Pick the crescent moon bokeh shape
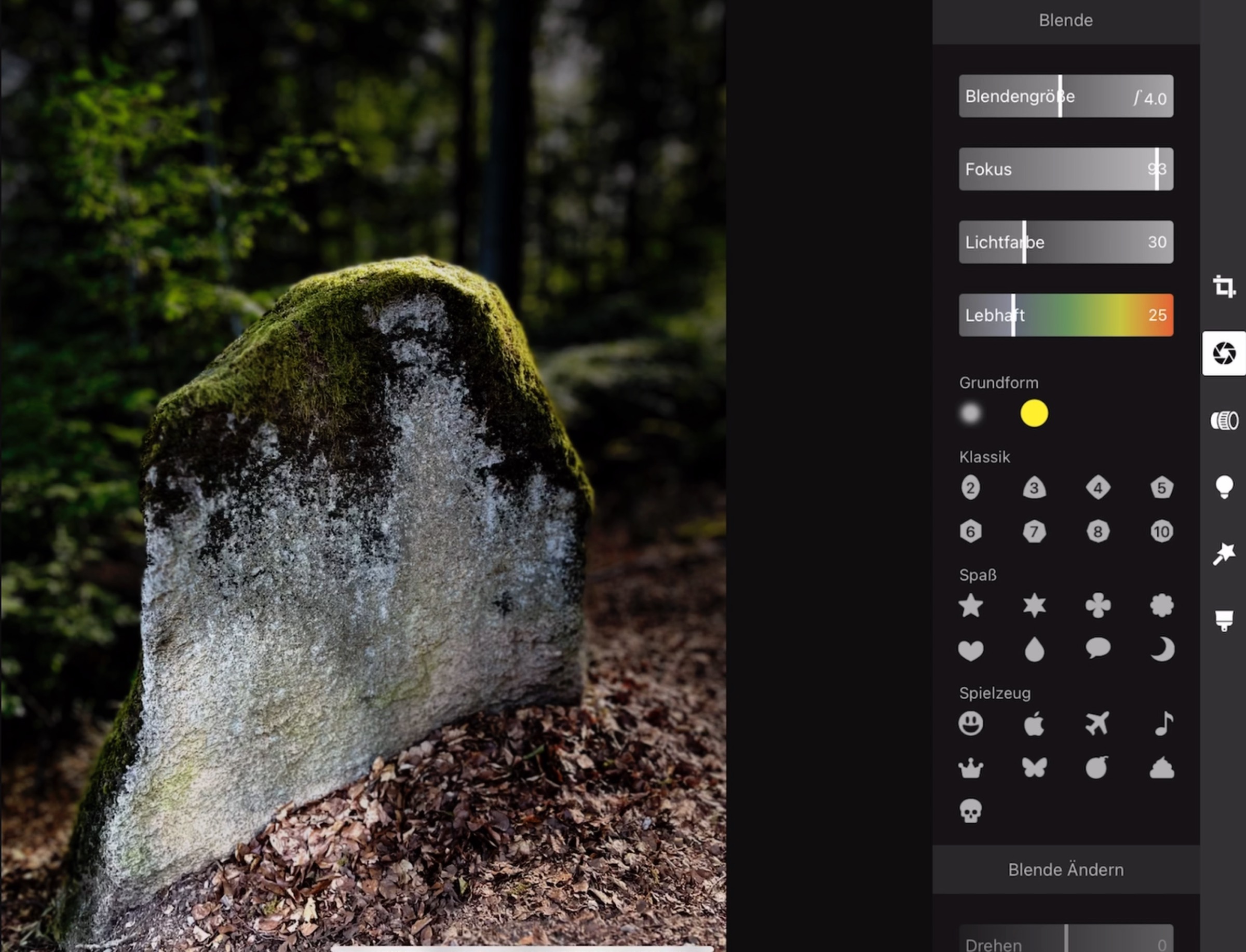1246x952 pixels. pos(1161,649)
